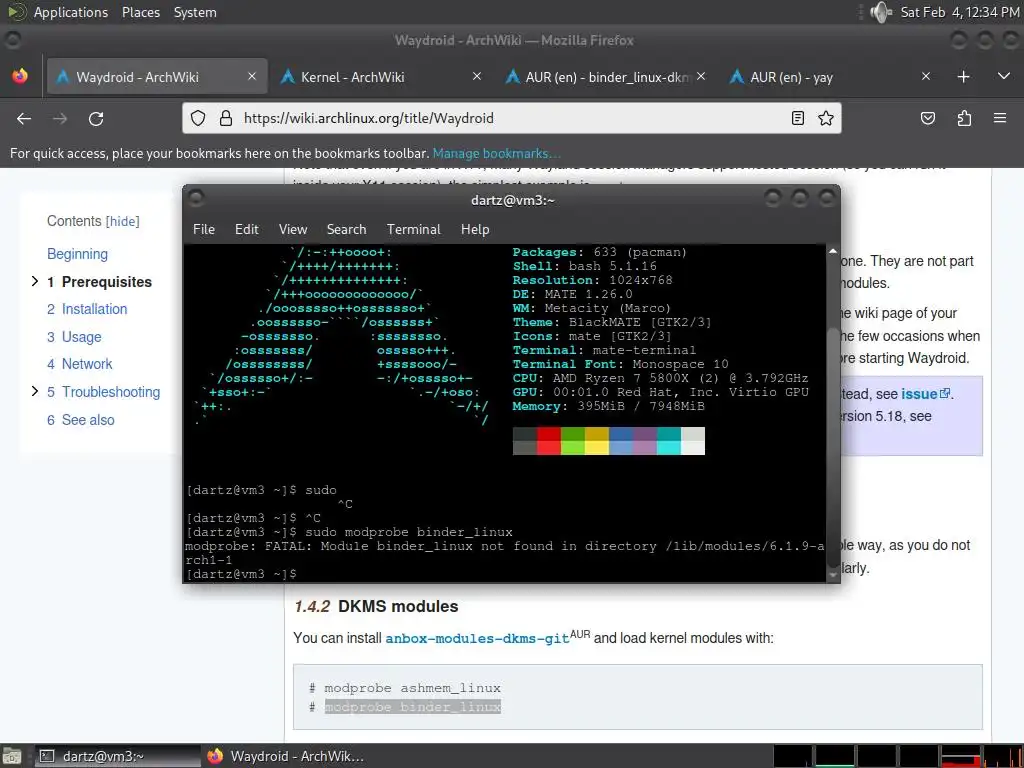Hide the Contents sidebar via [hide]
Screen dimensions: 1024x768
tap(123, 221)
